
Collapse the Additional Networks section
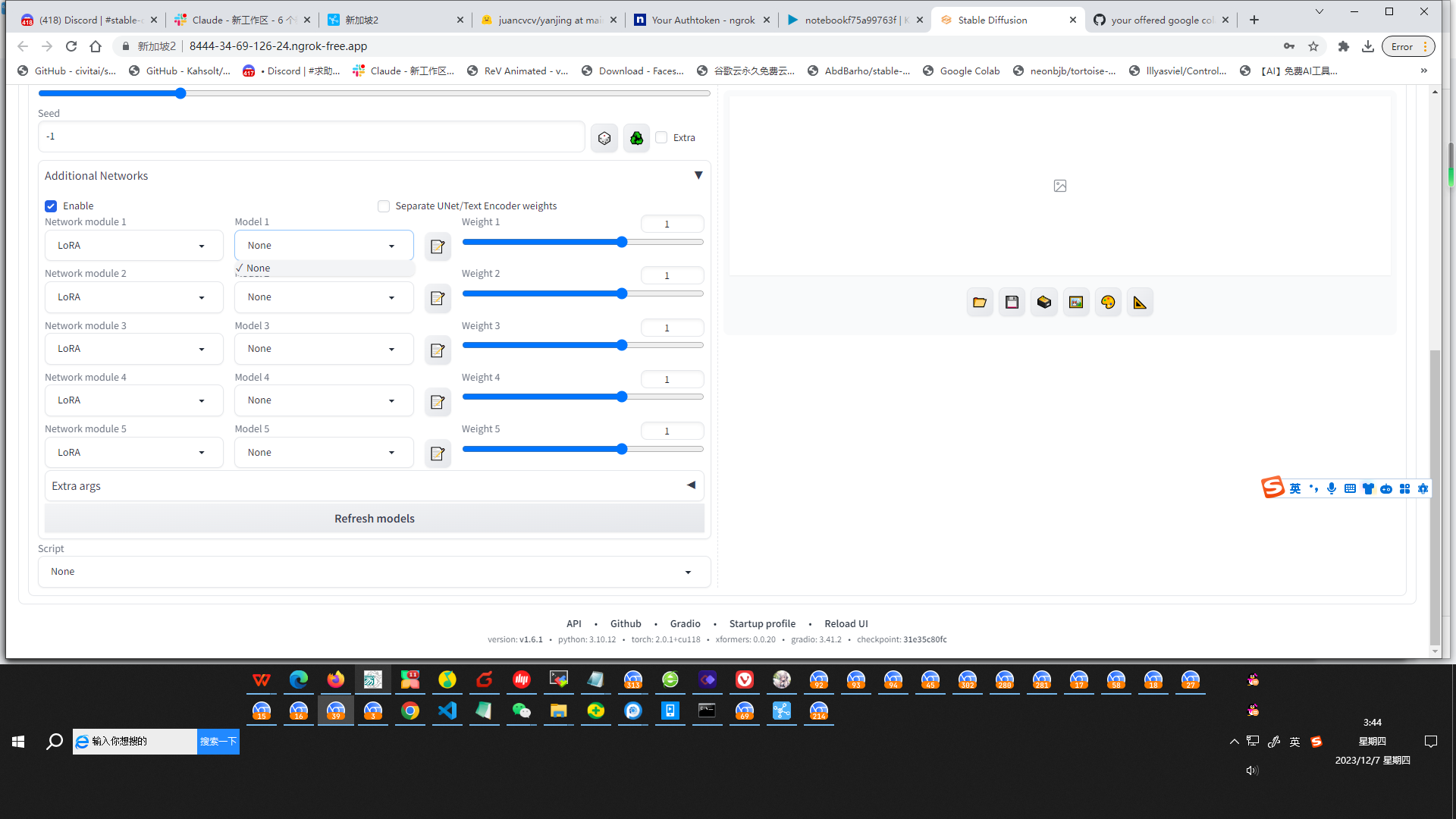(x=698, y=175)
